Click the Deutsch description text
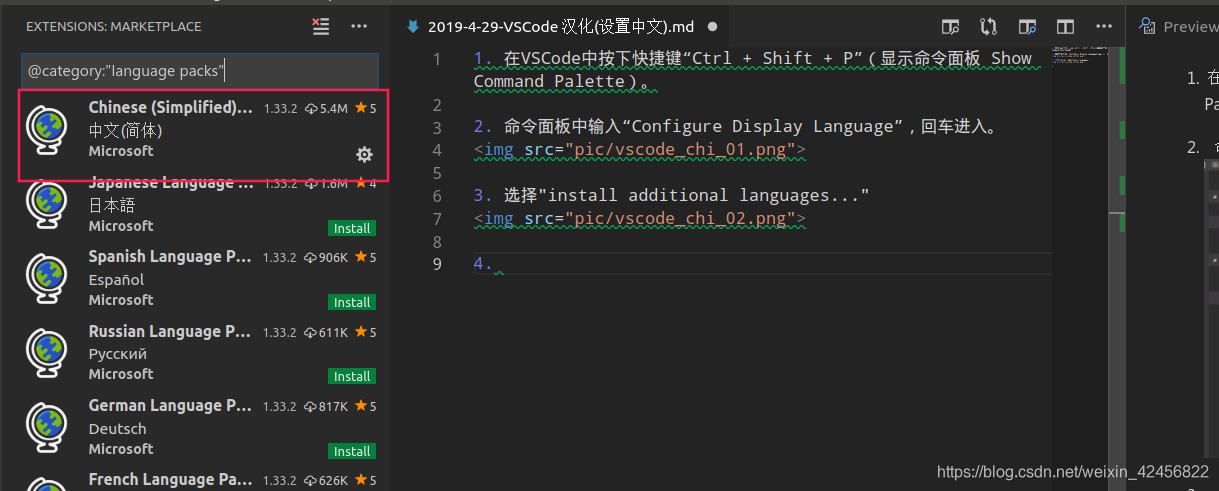This screenshot has width=1219, height=491. click(x=117, y=429)
